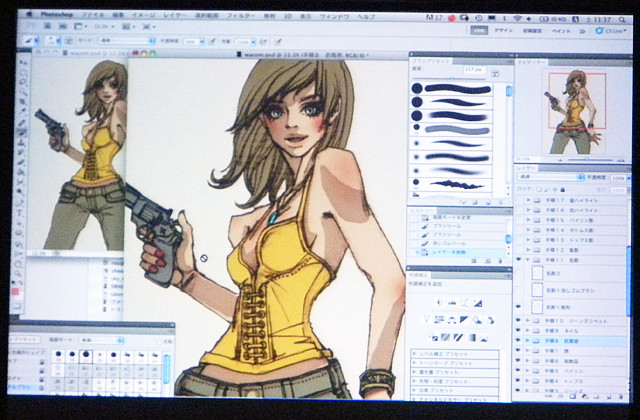
Task: Open the フィルター (Filter) menu
Action: [x=240, y=16]
